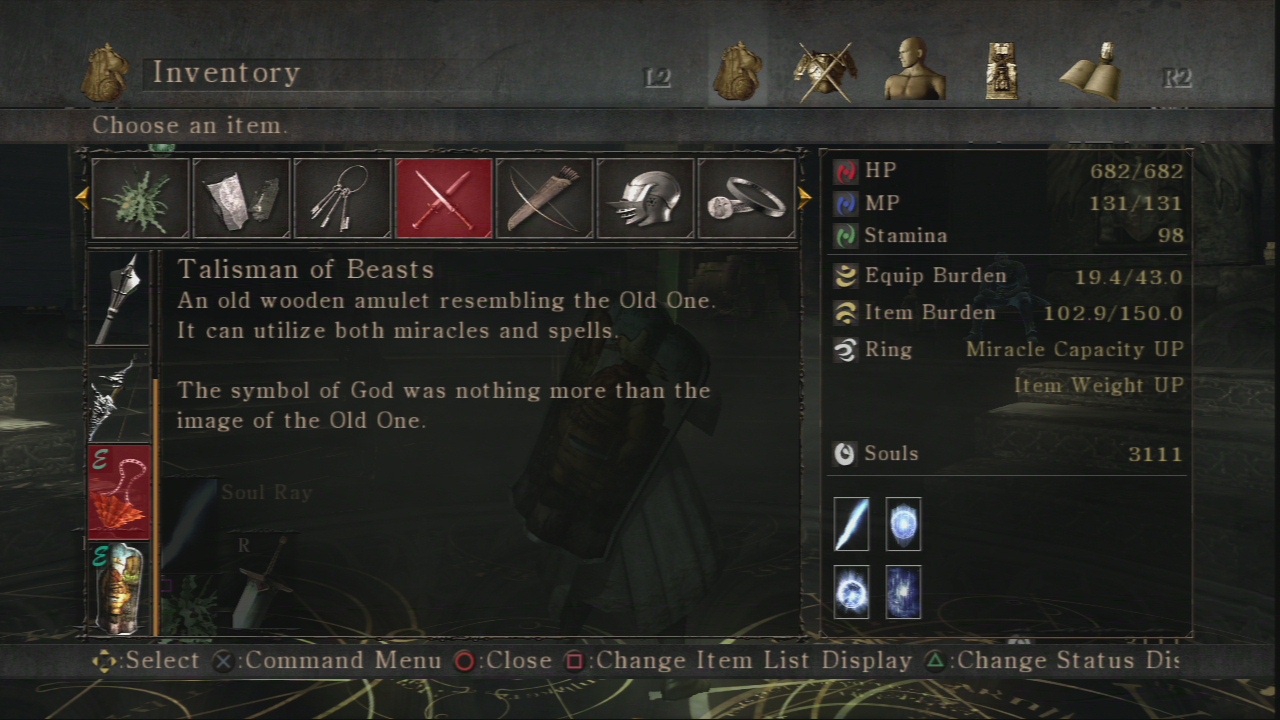Choose the equipped Talisman of Beasts item

(120, 492)
